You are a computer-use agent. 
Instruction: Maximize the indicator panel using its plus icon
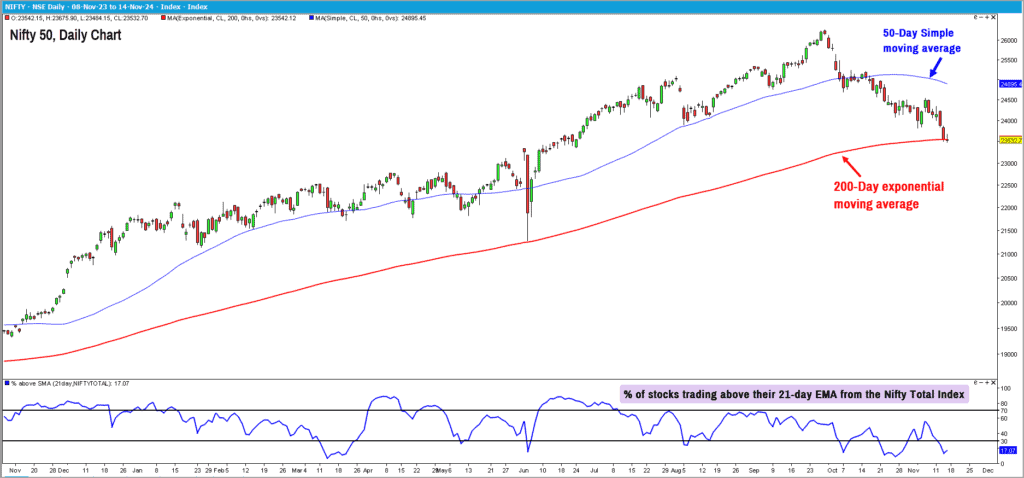987,382
